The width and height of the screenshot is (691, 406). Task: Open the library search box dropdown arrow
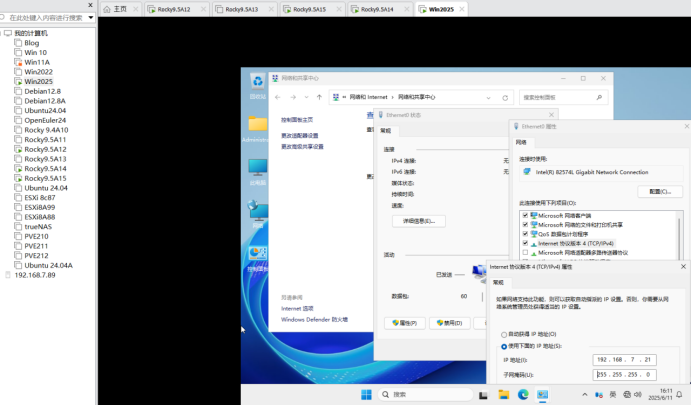click(89, 18)
